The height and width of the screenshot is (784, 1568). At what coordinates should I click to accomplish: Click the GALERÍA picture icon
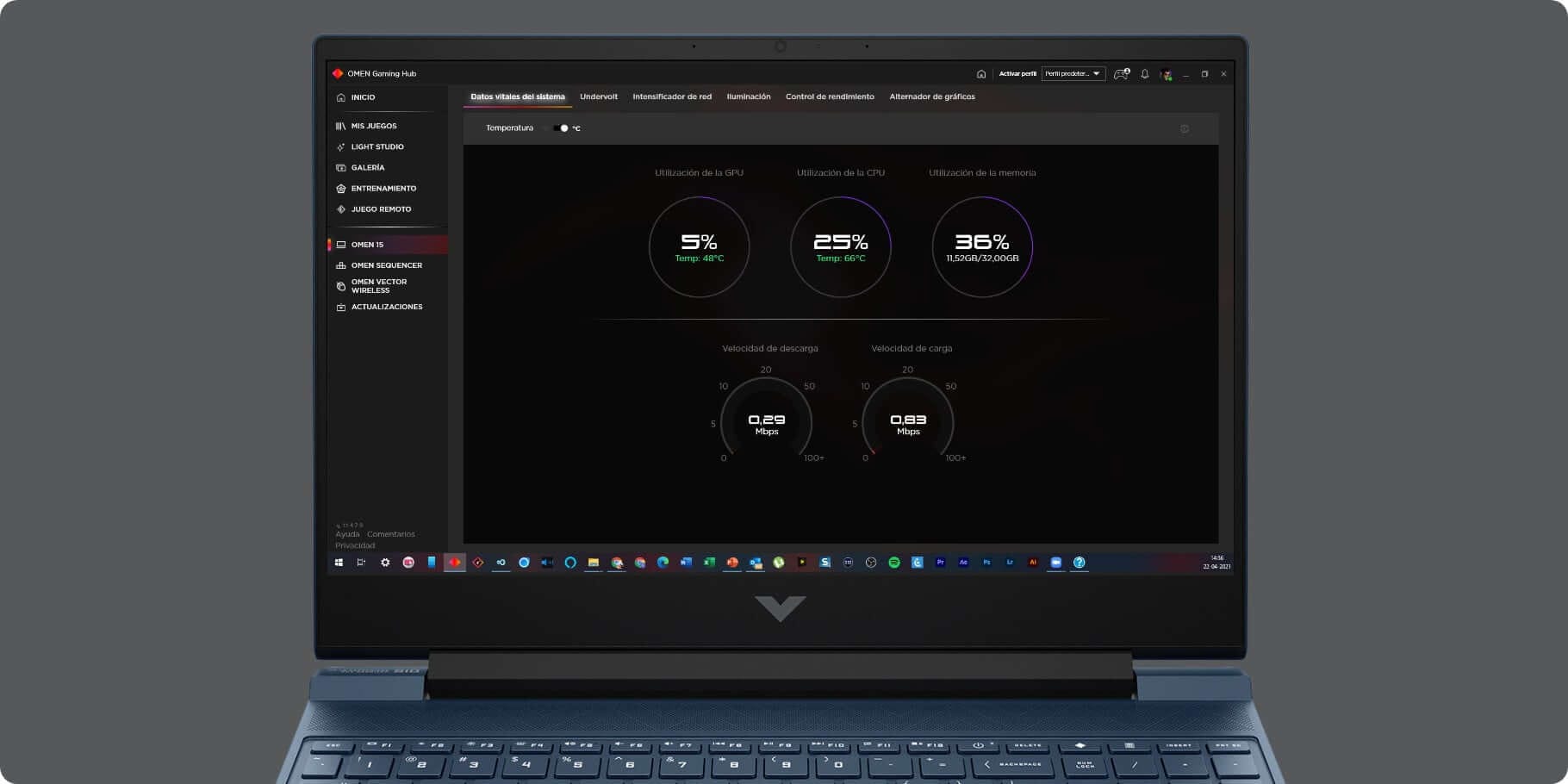pos(341,167)
